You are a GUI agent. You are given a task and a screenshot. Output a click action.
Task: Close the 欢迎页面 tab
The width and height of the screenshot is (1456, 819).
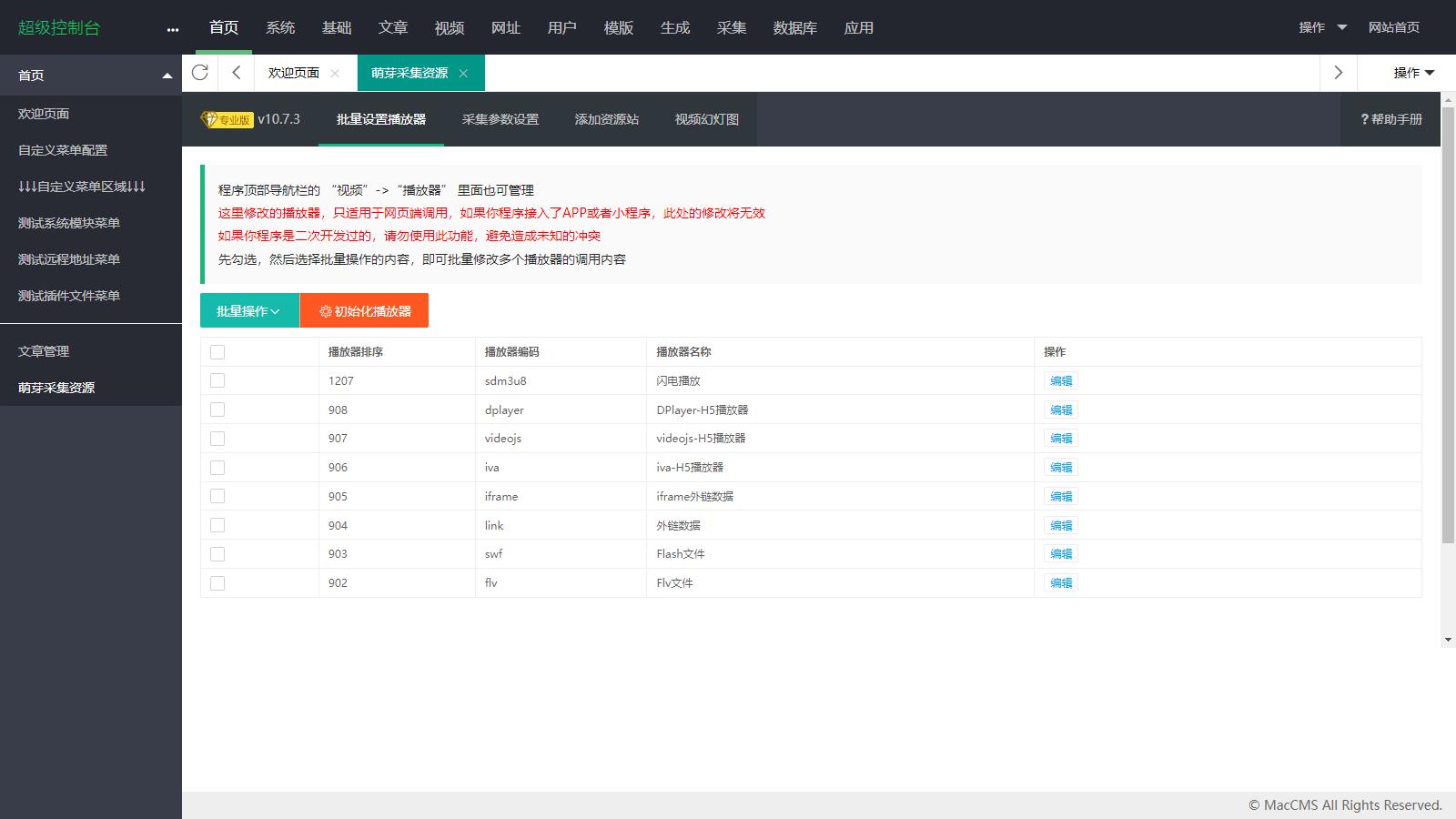click(335, 74)
